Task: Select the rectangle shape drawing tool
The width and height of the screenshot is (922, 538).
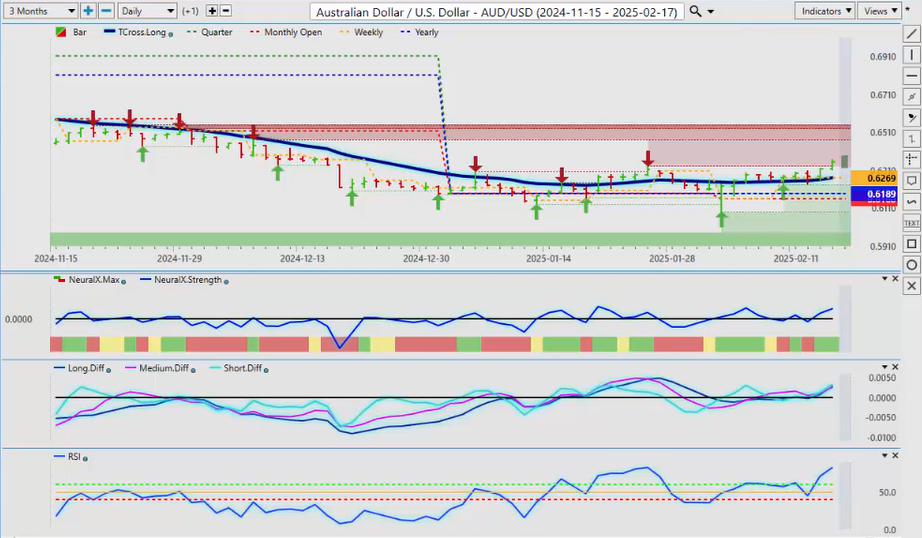Action: pyautogui.click(x=911, y=244)
